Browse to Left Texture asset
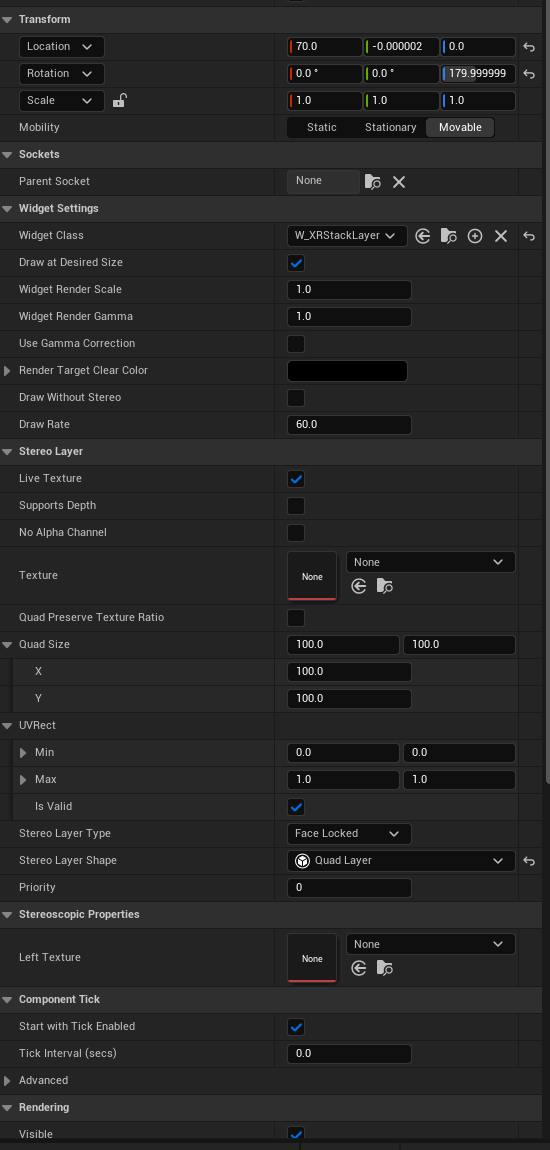 384,968
